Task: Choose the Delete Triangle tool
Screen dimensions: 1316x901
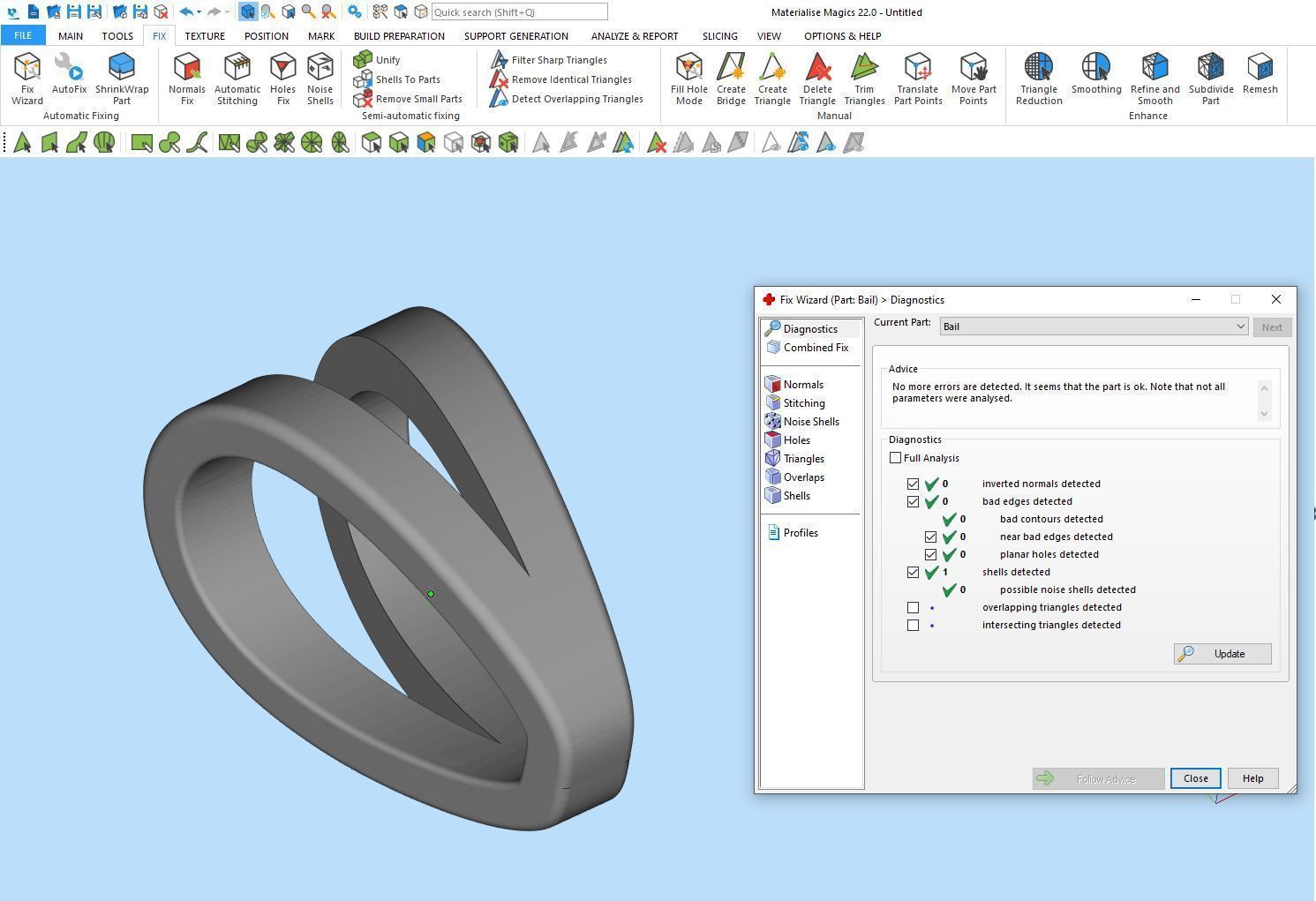Action: (x=817, y=79)
